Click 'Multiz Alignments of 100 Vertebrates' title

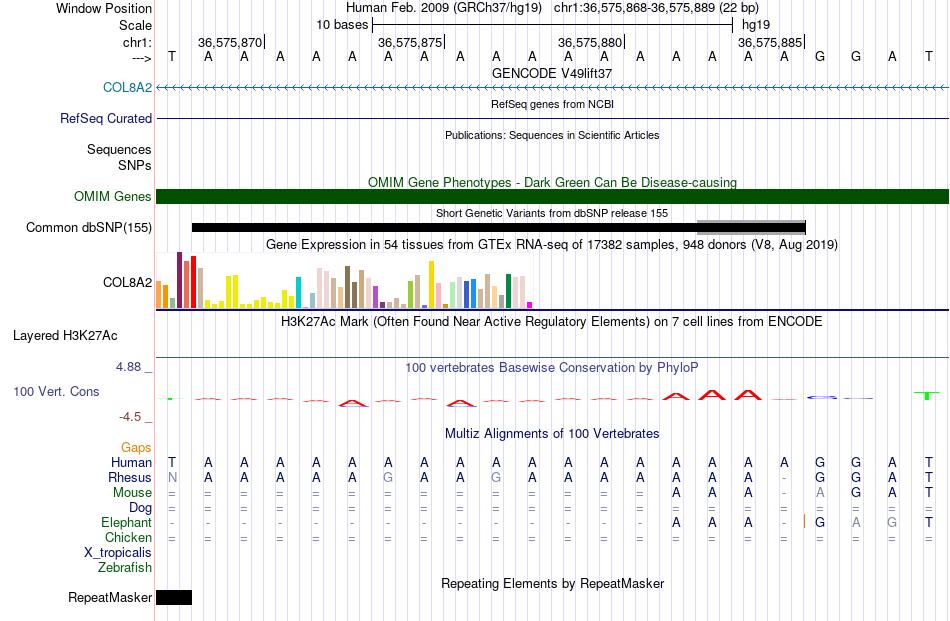click(x=552, y=433)
